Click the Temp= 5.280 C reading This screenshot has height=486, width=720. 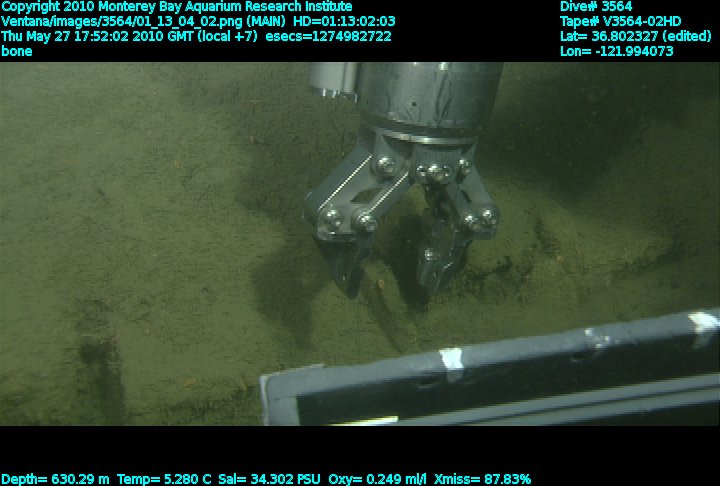click(164, 480)
